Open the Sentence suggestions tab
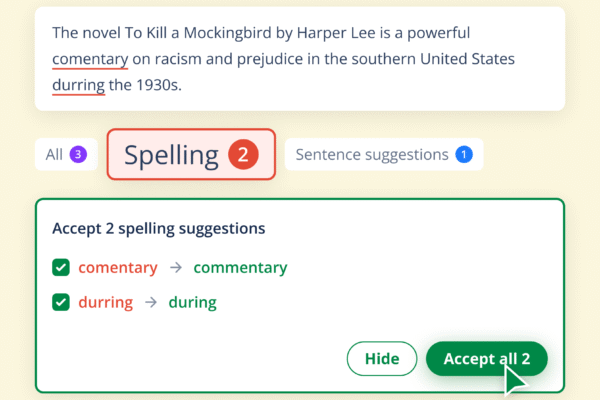 384,155
